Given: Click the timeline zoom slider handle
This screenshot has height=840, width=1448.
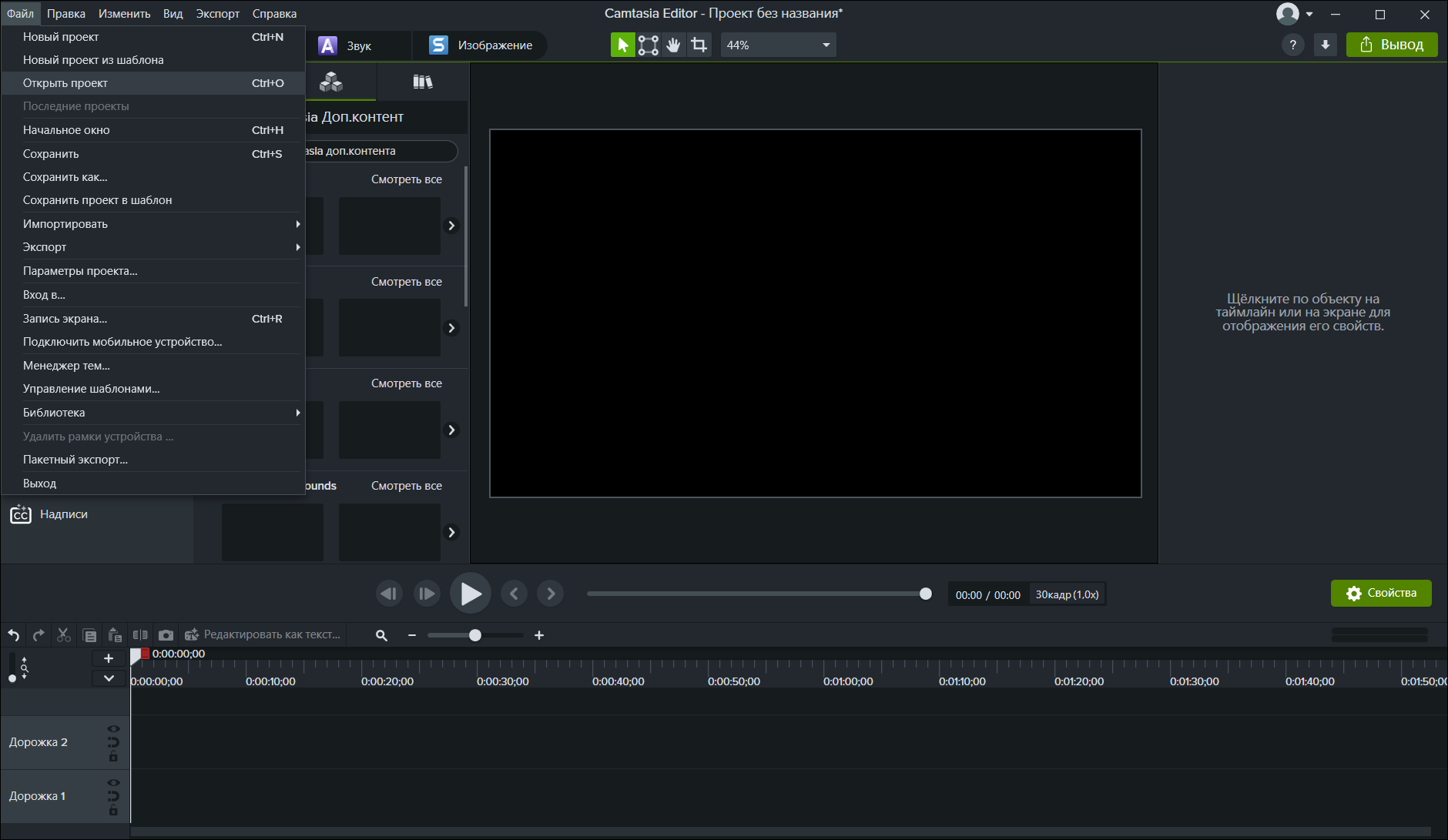Looking at the screenshot, I should [x=475, y=635].
